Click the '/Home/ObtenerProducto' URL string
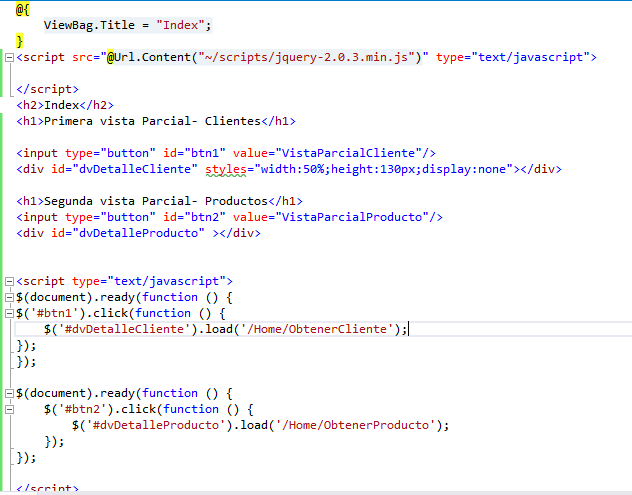 pos(356,425)
